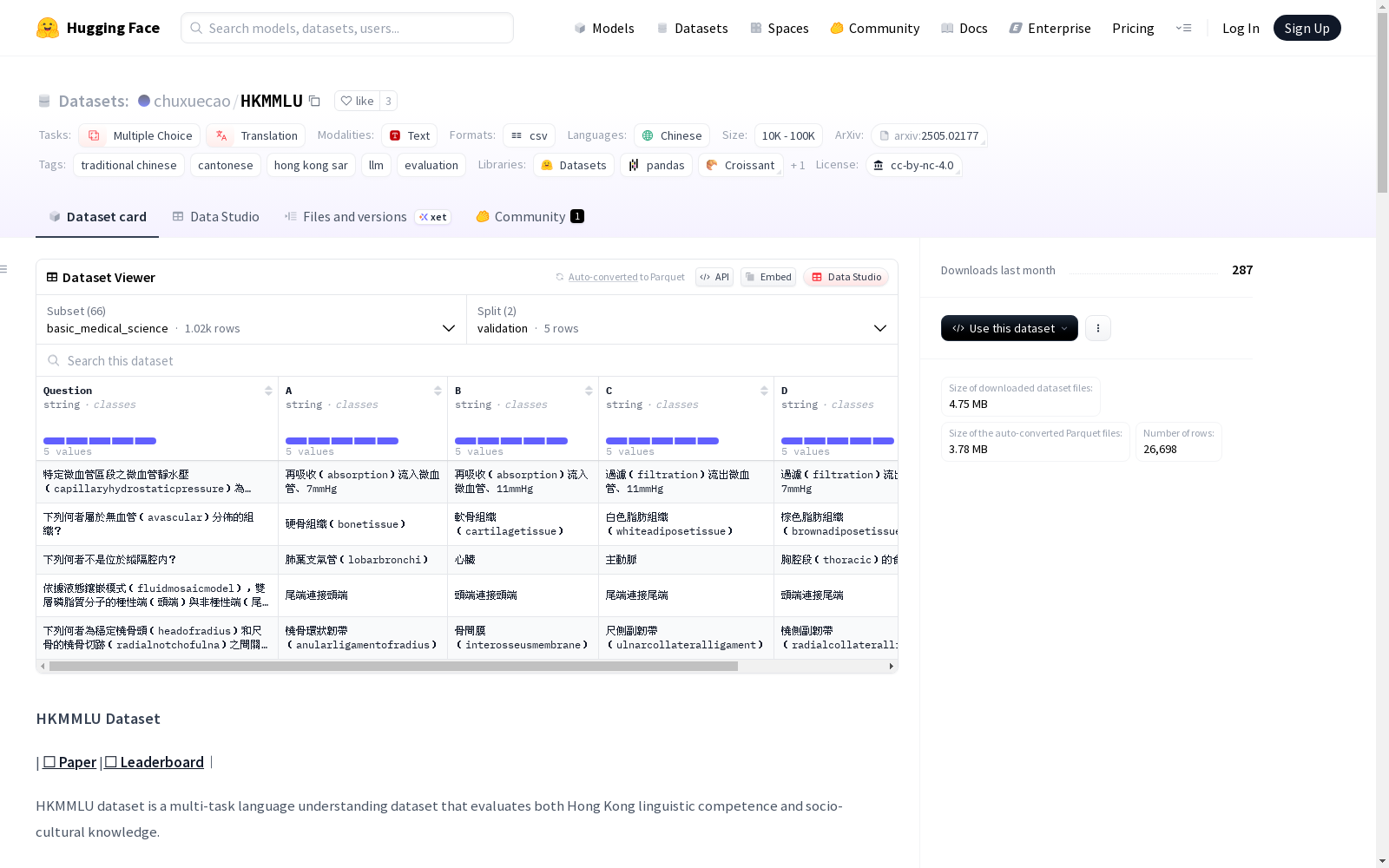Viewport: 1389px width, 868px height.
Task: Like the HKMMLU dataset
Action: point(357,101)
